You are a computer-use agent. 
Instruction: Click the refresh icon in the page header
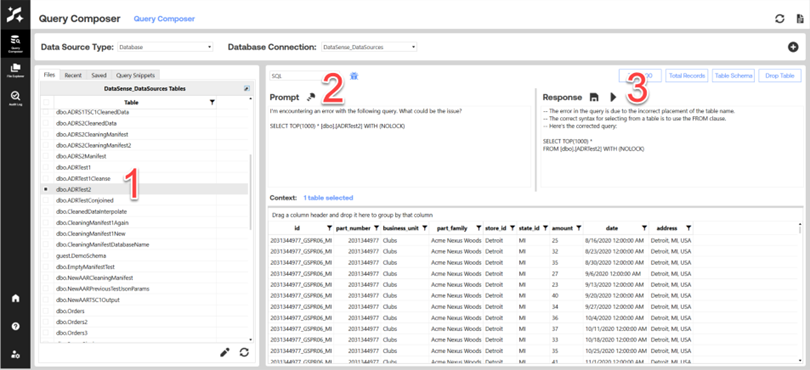(x=780, y=19)
